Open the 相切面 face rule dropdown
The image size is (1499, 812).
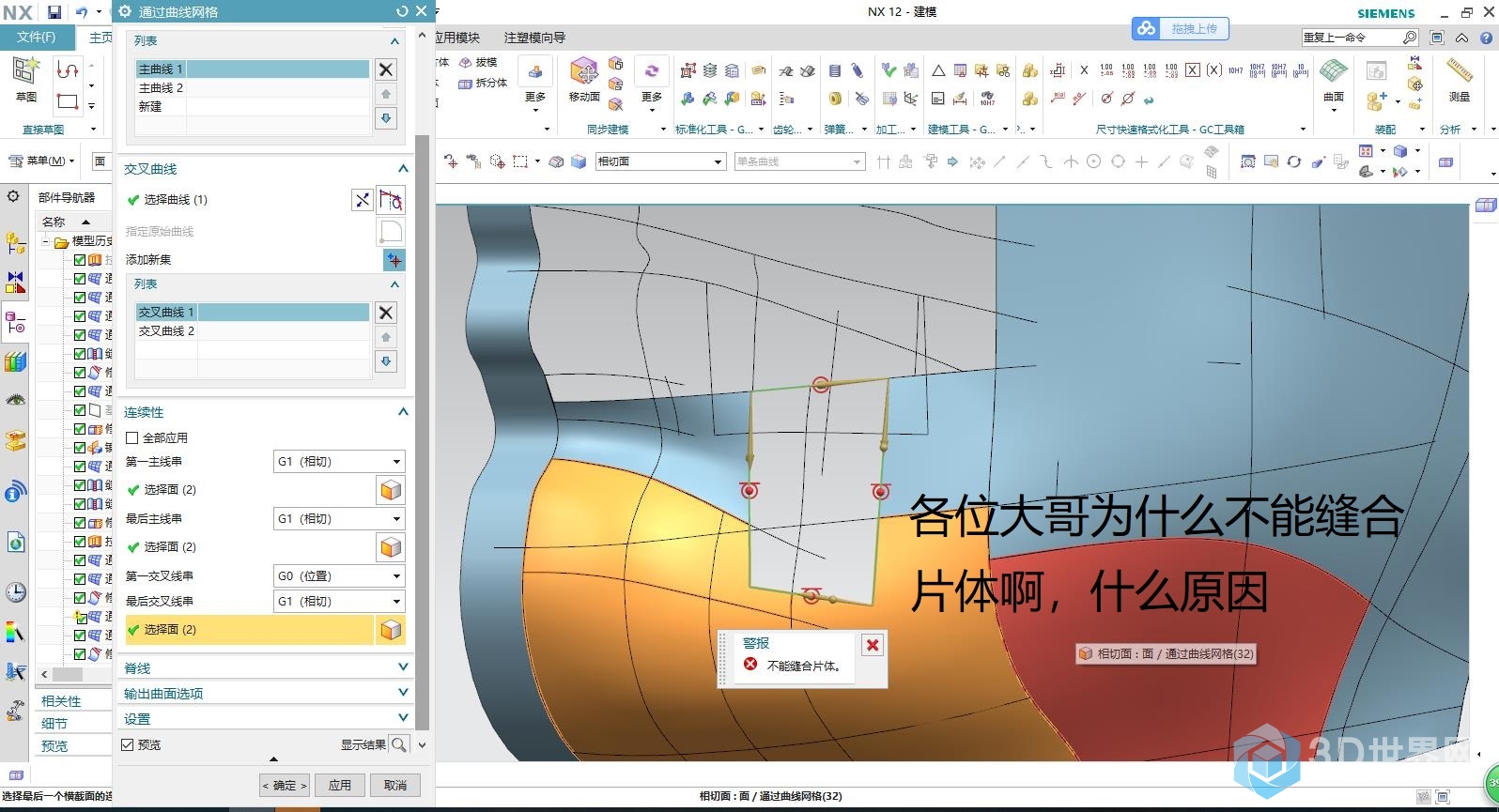(660, 161)
